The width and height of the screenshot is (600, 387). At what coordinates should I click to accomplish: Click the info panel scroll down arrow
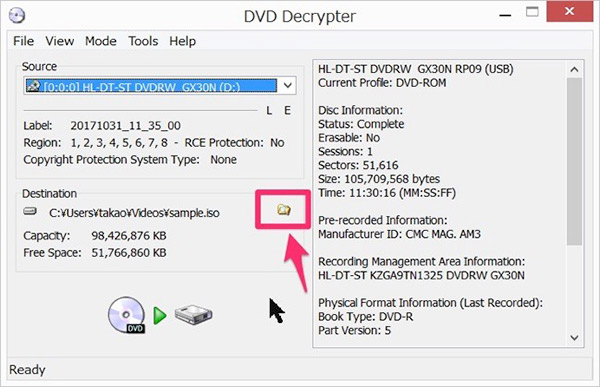(x=574, y=338)
